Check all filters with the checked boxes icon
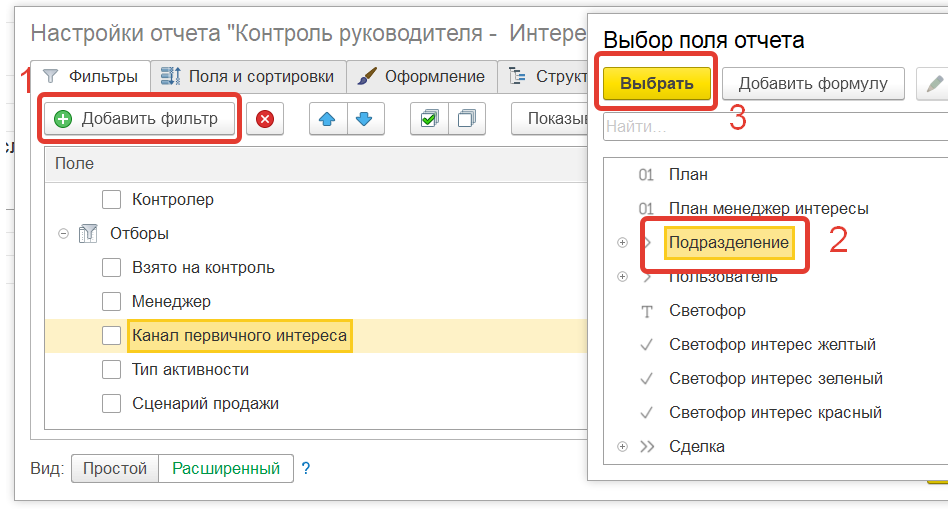Screen dimensions: 948x509 coord(429,119)
